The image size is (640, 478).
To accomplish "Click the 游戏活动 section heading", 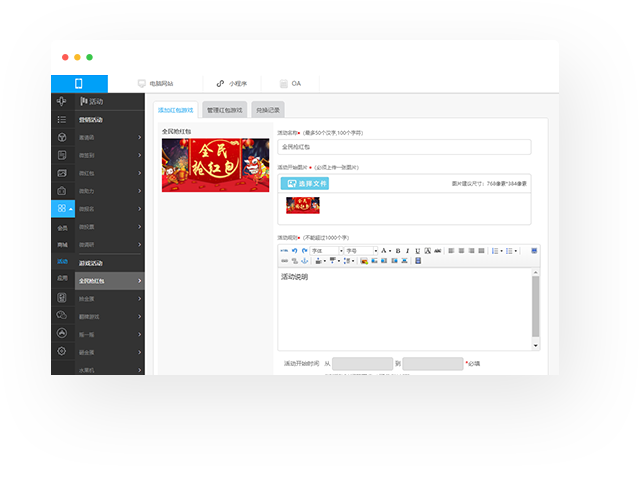I will tap(91, 263).
